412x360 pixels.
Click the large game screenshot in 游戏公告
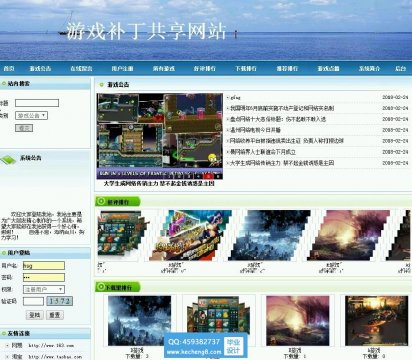160,136
